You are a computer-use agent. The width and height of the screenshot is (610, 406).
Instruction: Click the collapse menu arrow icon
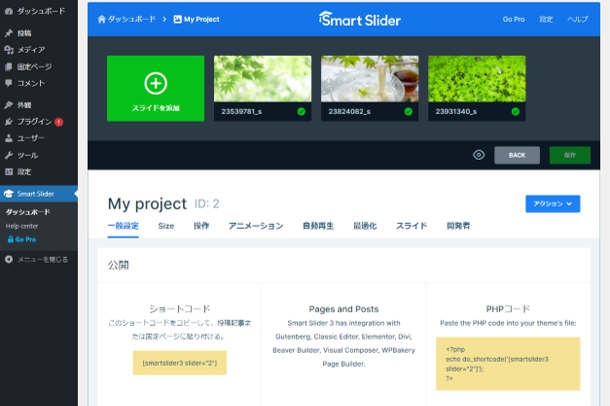pos(9,259)
